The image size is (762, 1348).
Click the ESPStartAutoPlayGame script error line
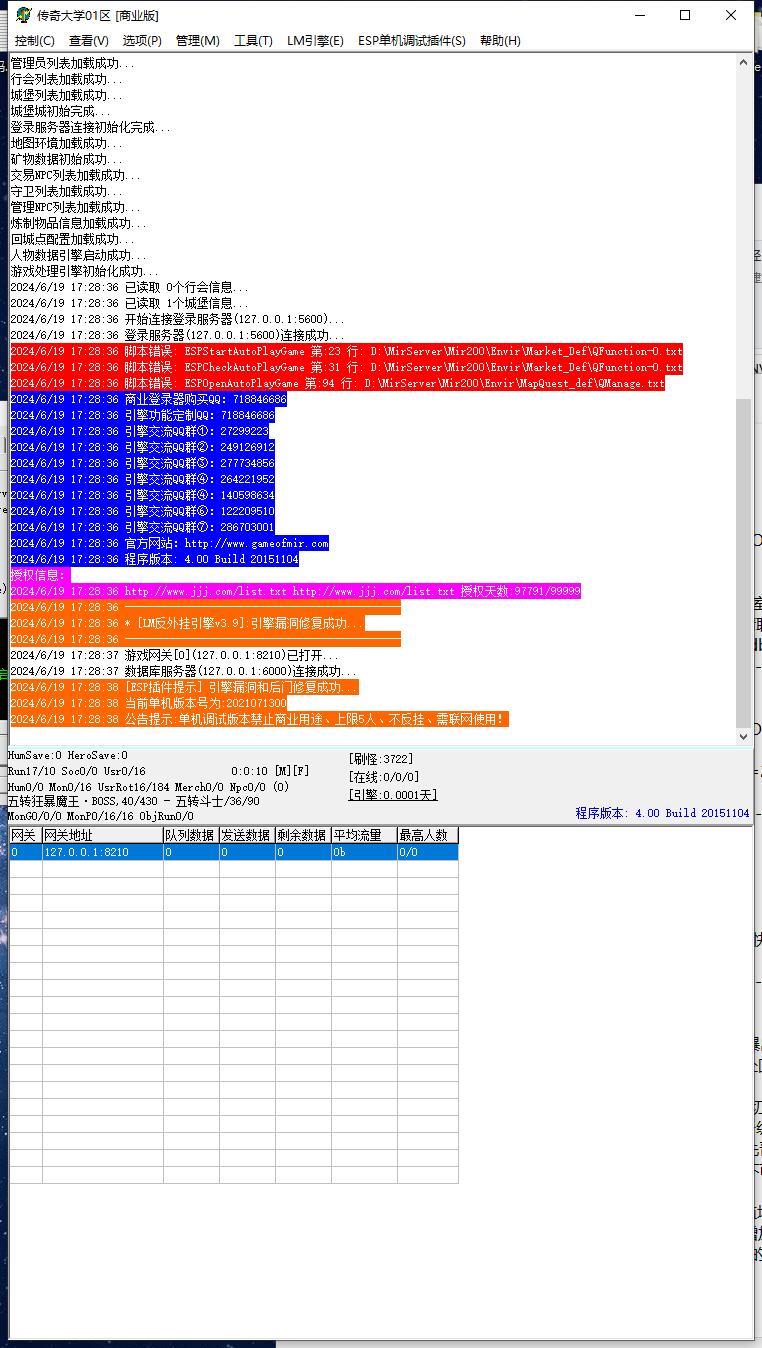[x=346, y=351]
